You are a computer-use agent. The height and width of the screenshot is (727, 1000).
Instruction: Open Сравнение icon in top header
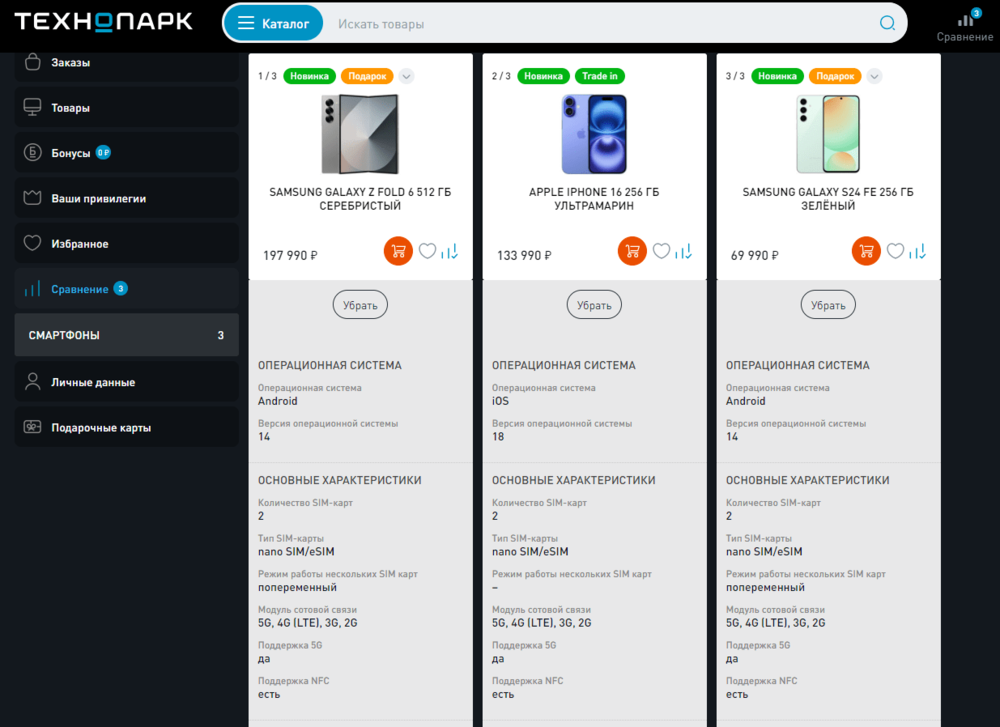pyautogui.click(x=965, y=26)
